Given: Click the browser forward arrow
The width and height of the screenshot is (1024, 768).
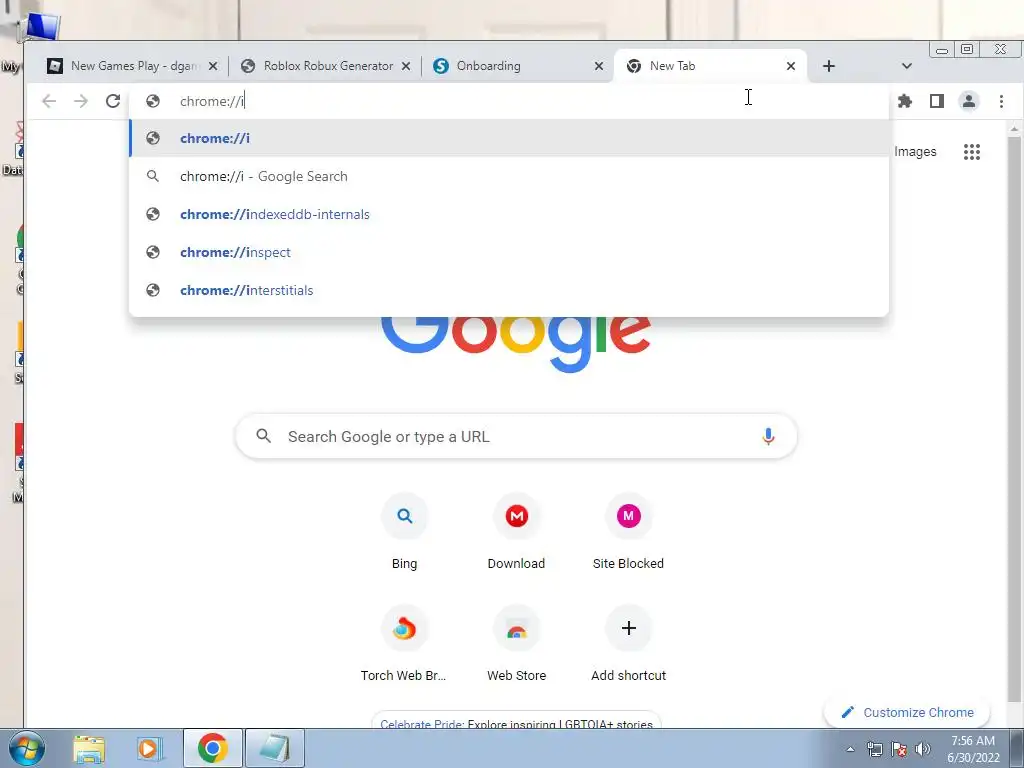Looking at the screenshot, I should (x=80, y=101).
